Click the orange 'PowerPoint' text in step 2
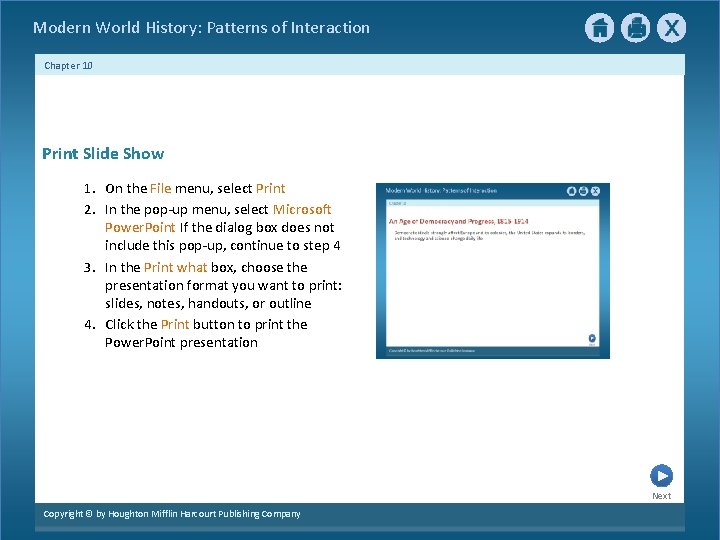The height and width of the screenshot is (540, 720). [x=140, y=227]
